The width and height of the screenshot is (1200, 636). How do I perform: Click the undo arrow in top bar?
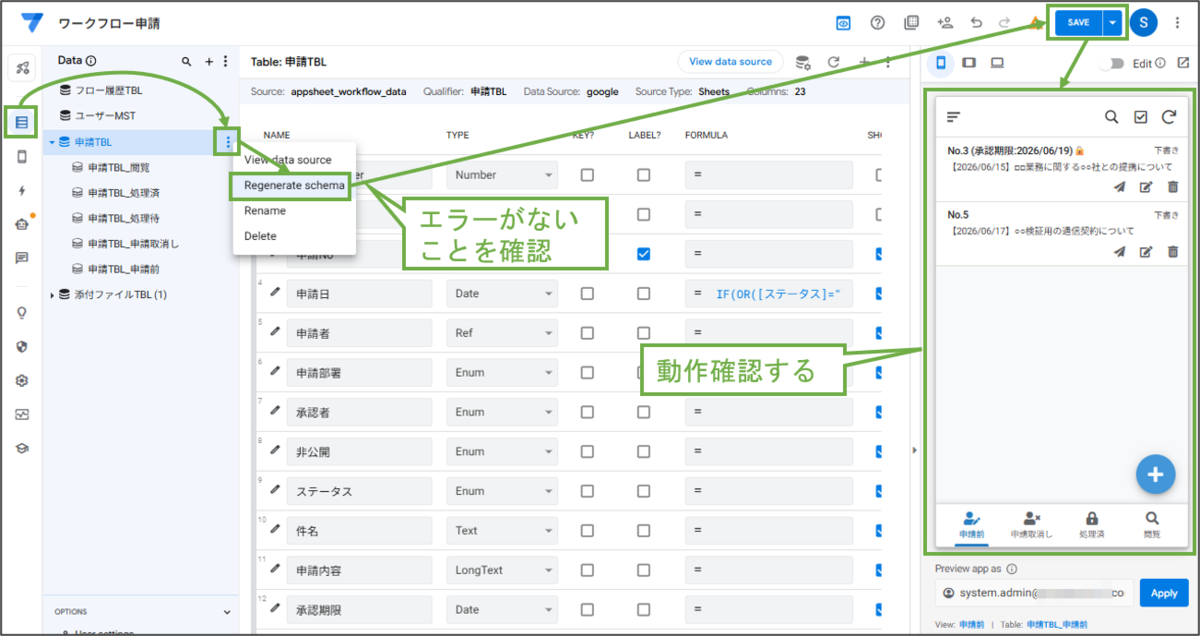click(976, 23)
